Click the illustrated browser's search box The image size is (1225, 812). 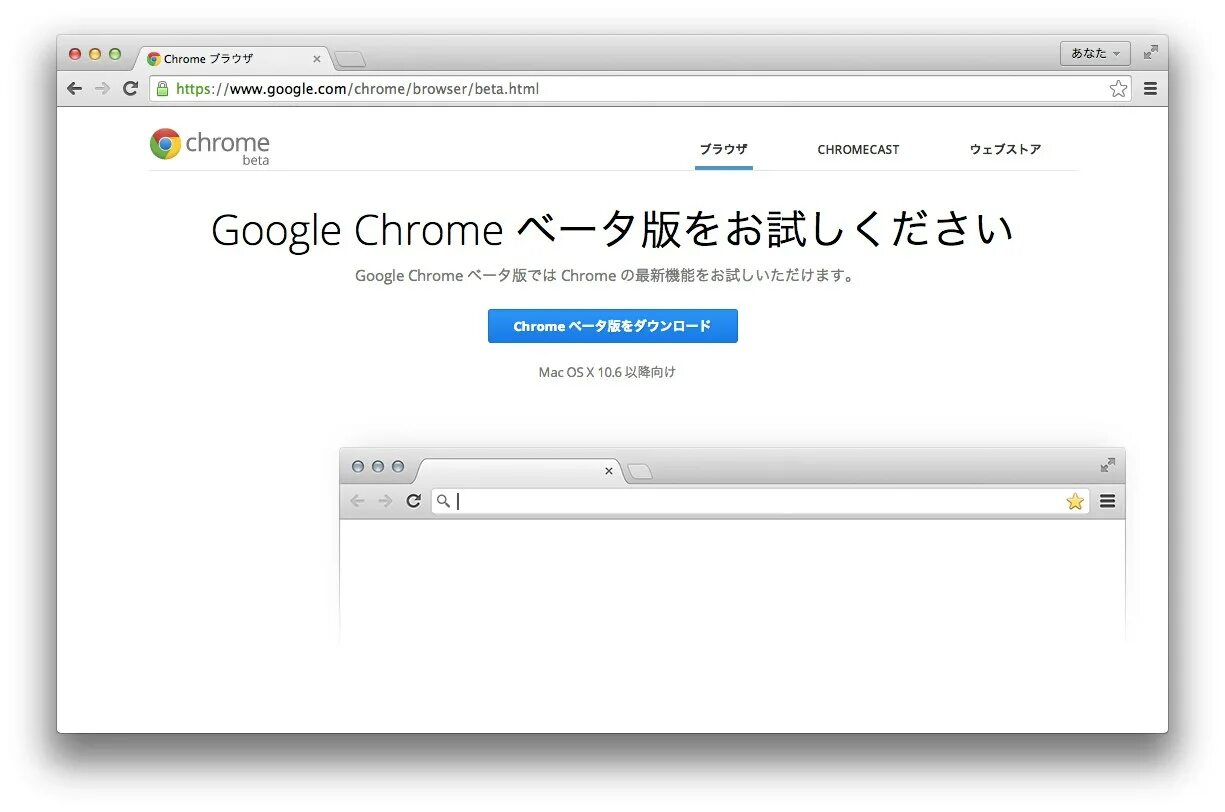coord(760,501)
